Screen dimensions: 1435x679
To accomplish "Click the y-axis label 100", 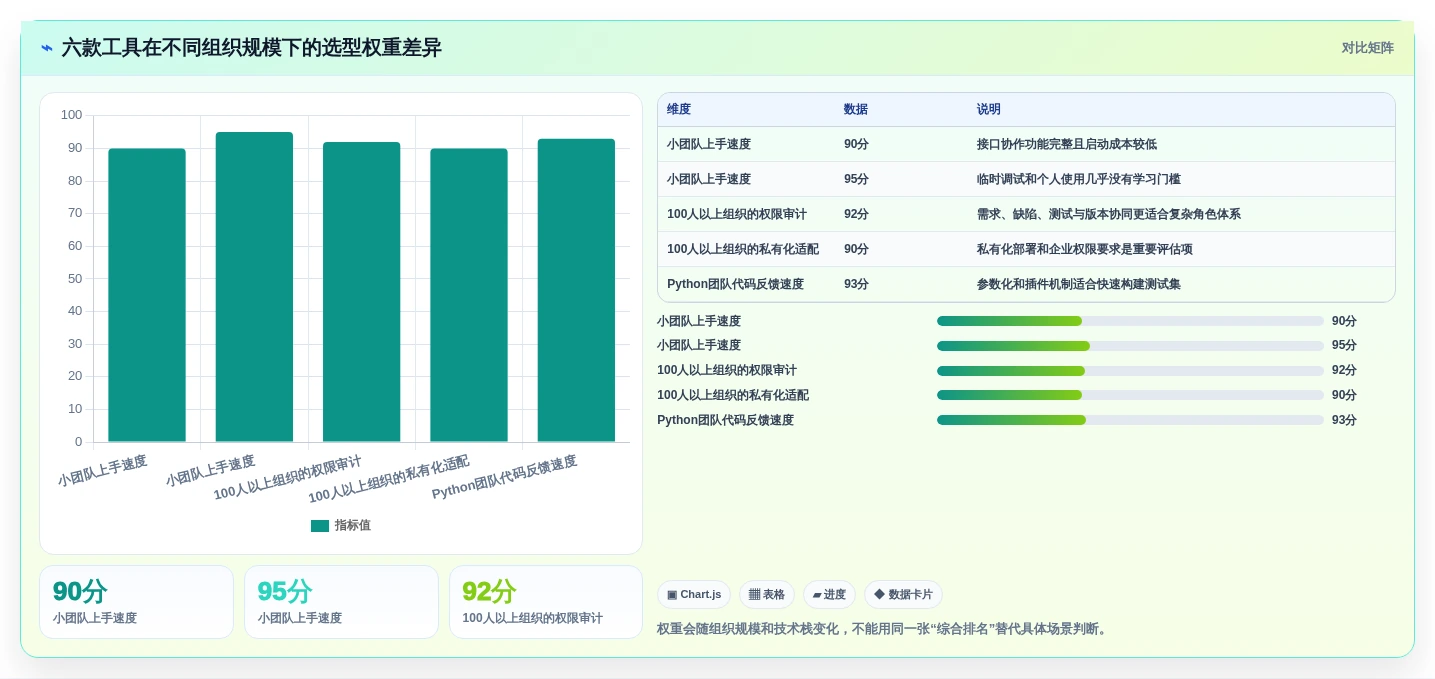I will point(71,115).
